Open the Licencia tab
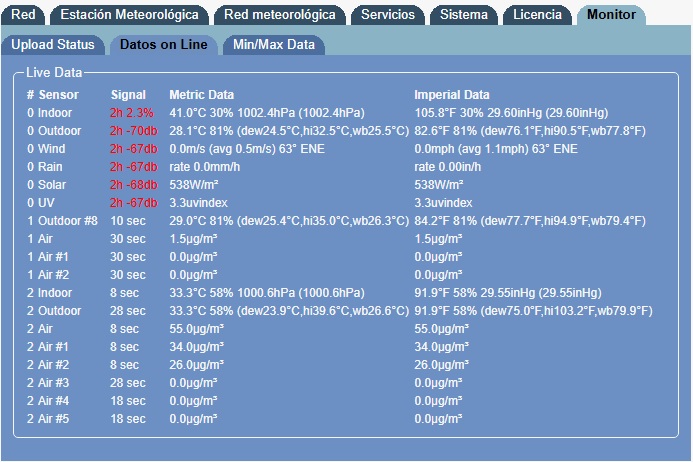 point(538,15)
